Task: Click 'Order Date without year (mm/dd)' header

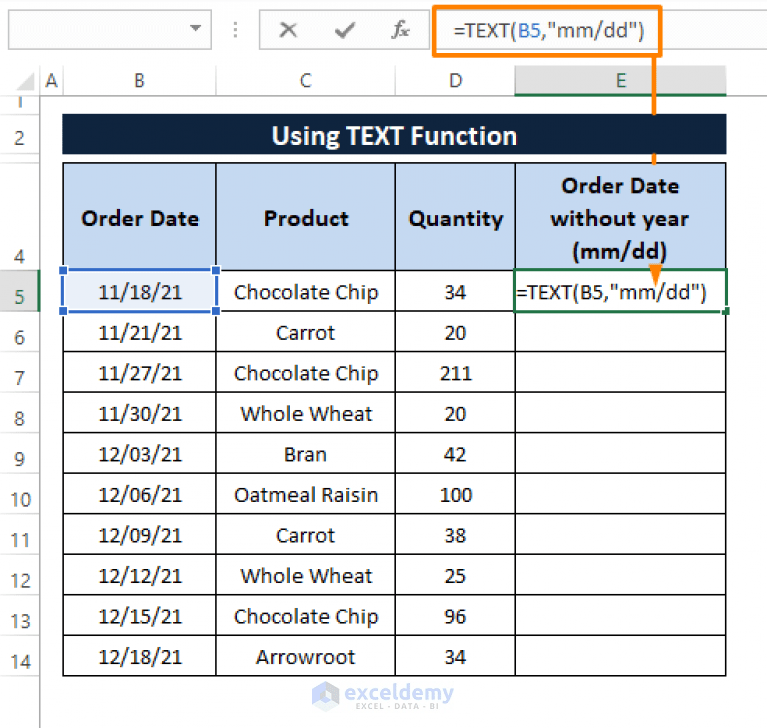Action: pyautogui.click(x=620, y=217)
